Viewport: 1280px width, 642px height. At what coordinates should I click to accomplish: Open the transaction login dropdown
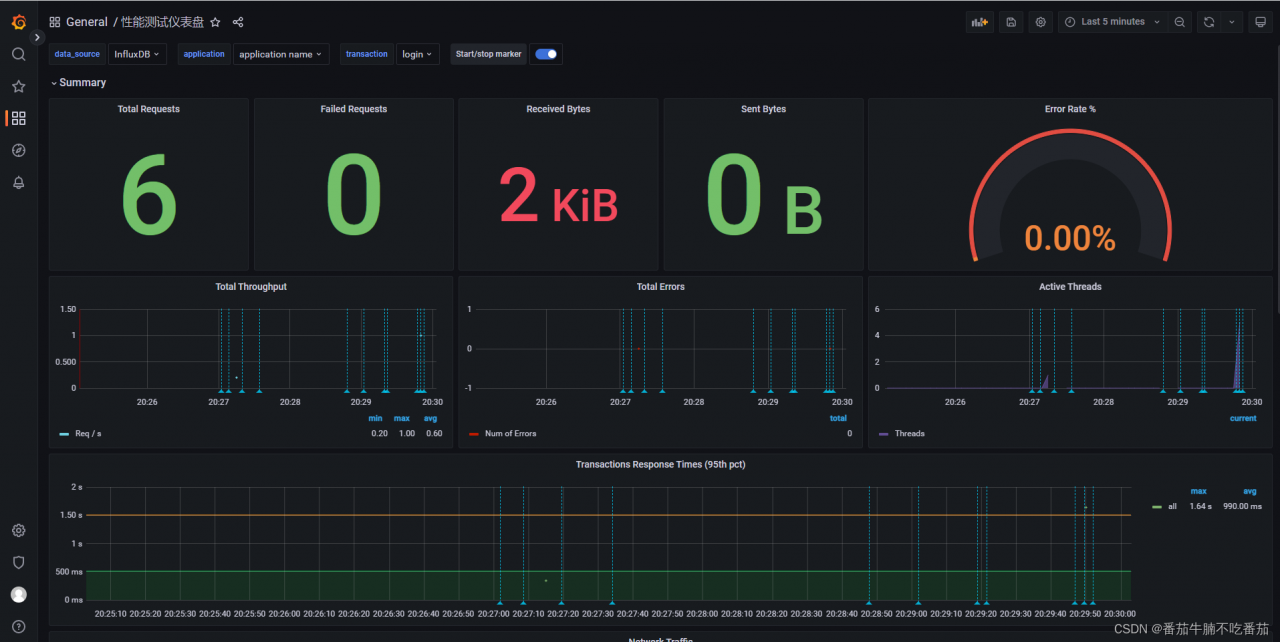click(x=418, y=54)
